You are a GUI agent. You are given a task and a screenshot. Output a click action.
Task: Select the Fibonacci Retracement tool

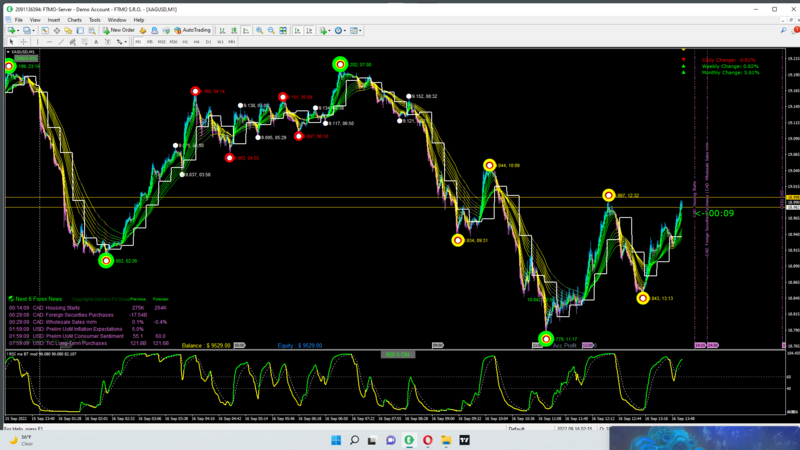84,42
